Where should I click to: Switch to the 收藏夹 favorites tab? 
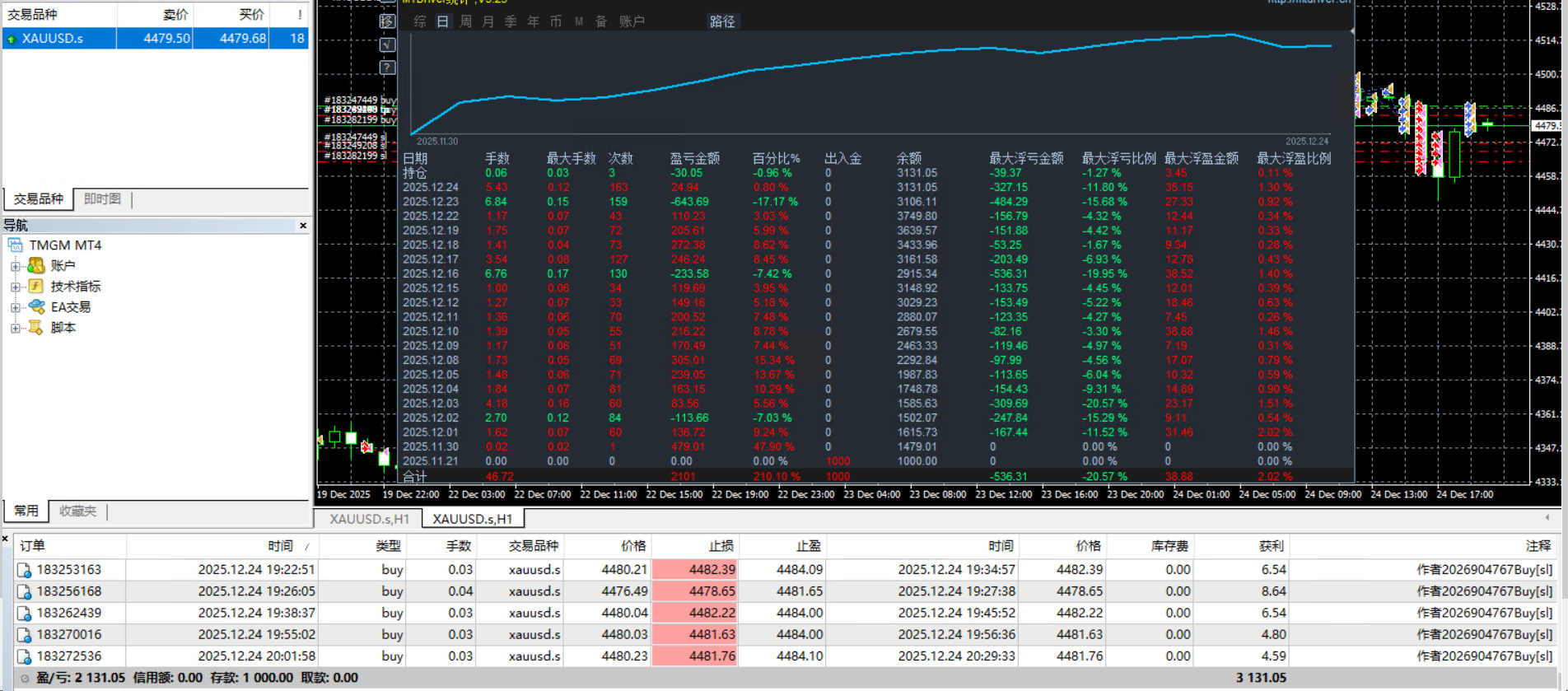coord(77,511)
